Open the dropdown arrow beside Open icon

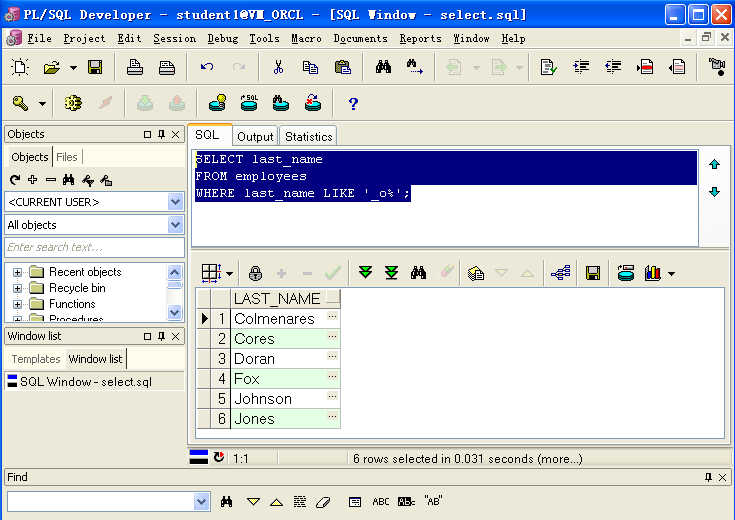[x=74, y=68]
